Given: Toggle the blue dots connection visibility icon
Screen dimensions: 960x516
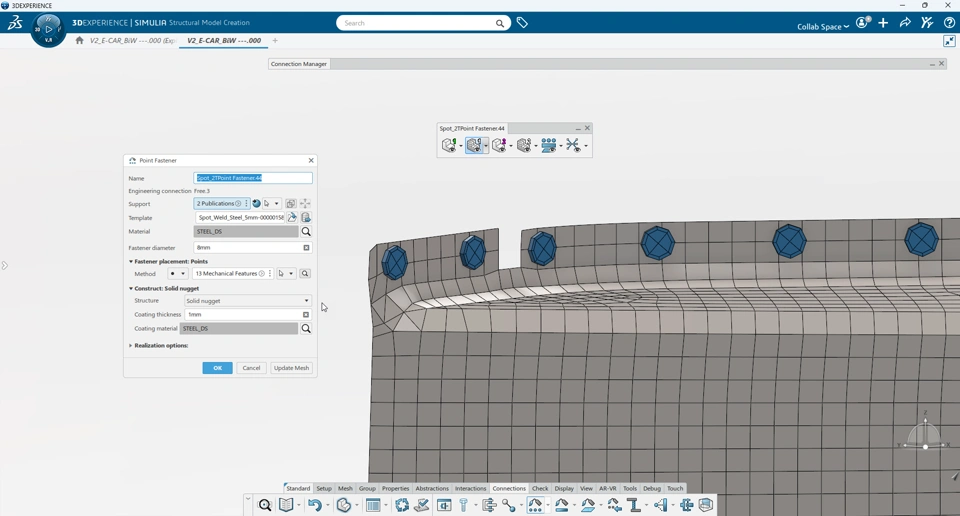Looking at the screenshot, I should tap(548, 146).
